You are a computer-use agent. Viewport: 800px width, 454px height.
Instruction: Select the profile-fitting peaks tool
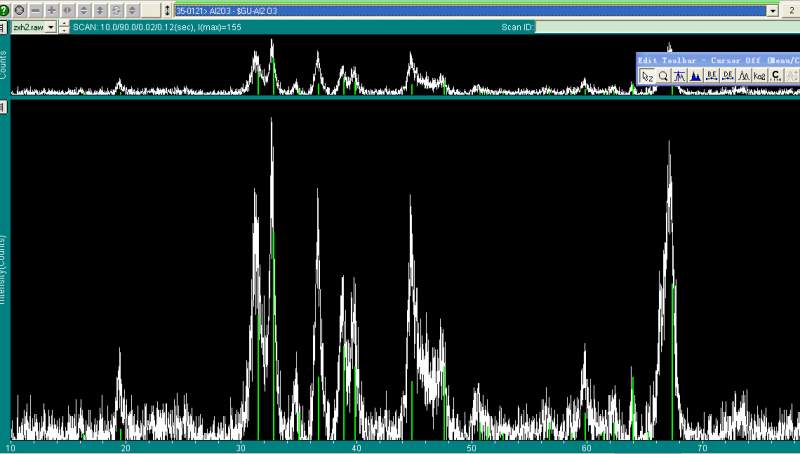coord(743,76)
